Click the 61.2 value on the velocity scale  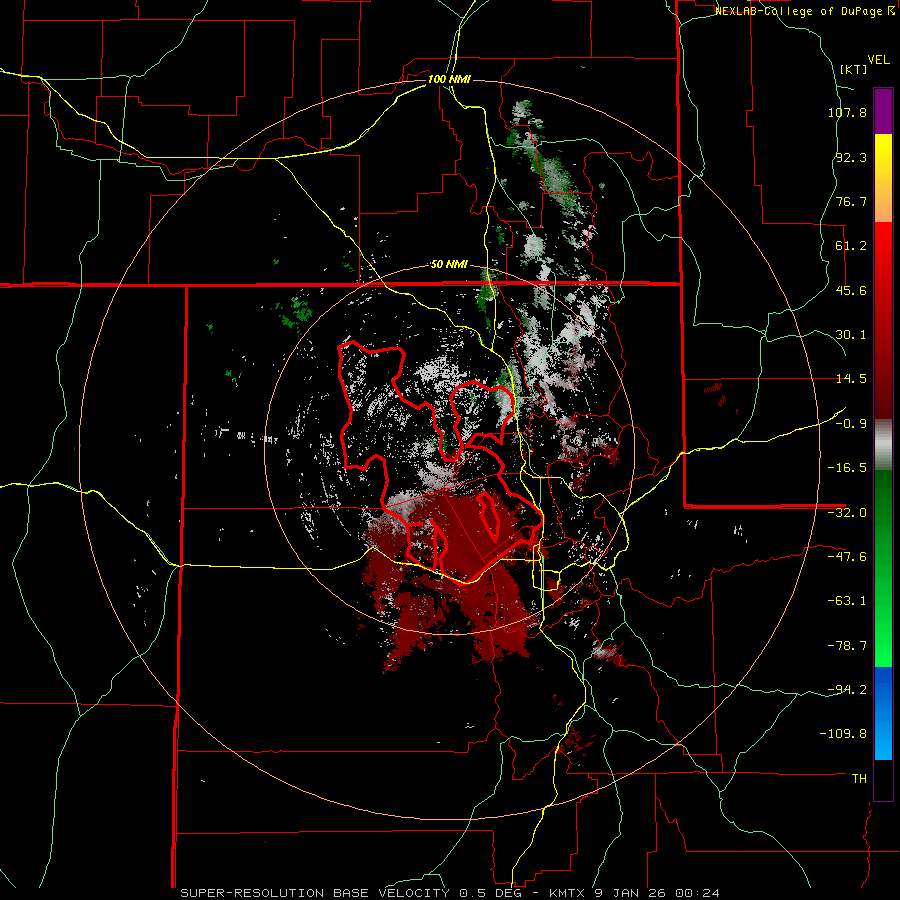click(851, 246)
